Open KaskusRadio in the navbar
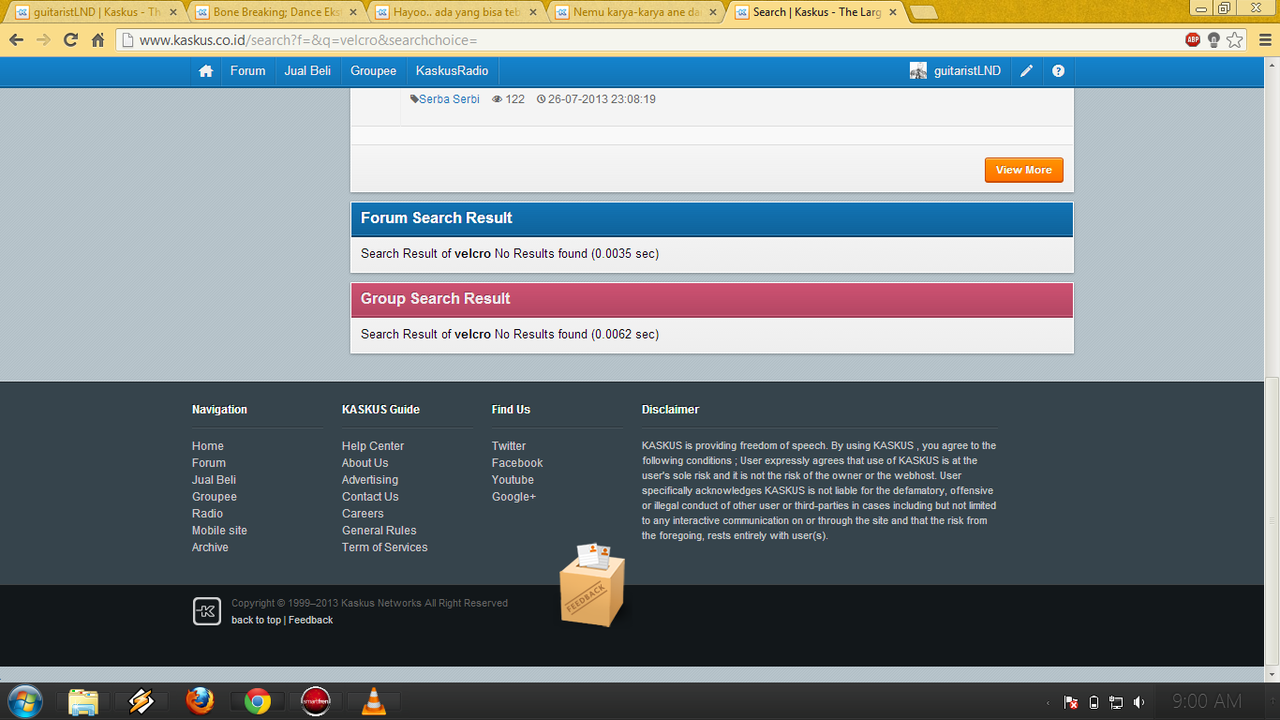This screenshot has height=720, width=1280. [x=452, y=71]
